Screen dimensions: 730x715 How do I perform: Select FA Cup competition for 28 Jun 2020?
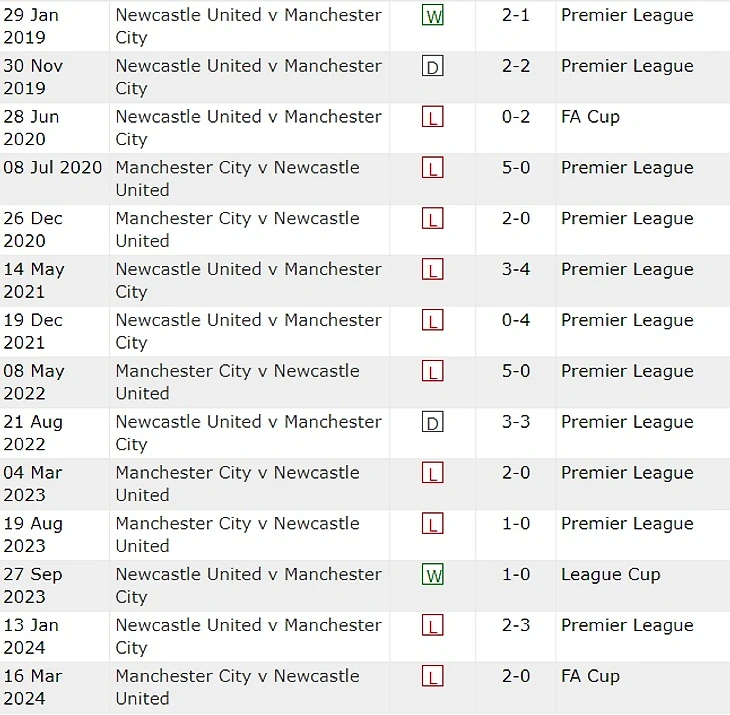point(590,117)
